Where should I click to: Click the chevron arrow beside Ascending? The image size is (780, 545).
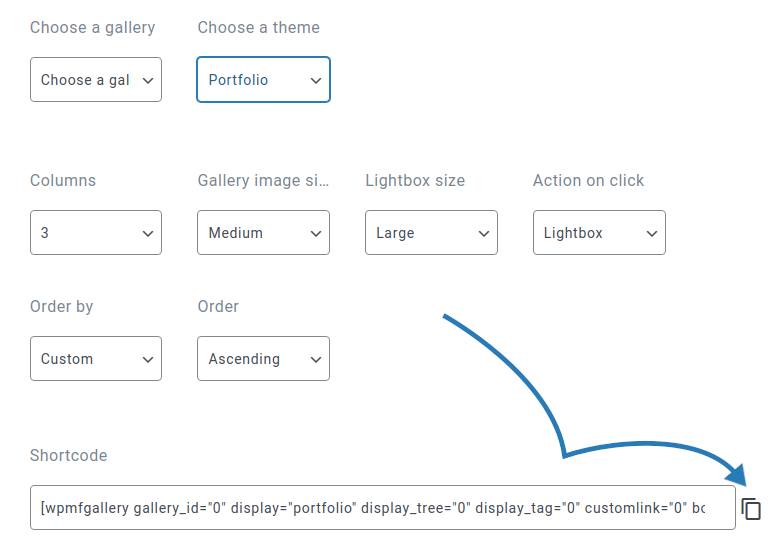click(x=316, y=359)
